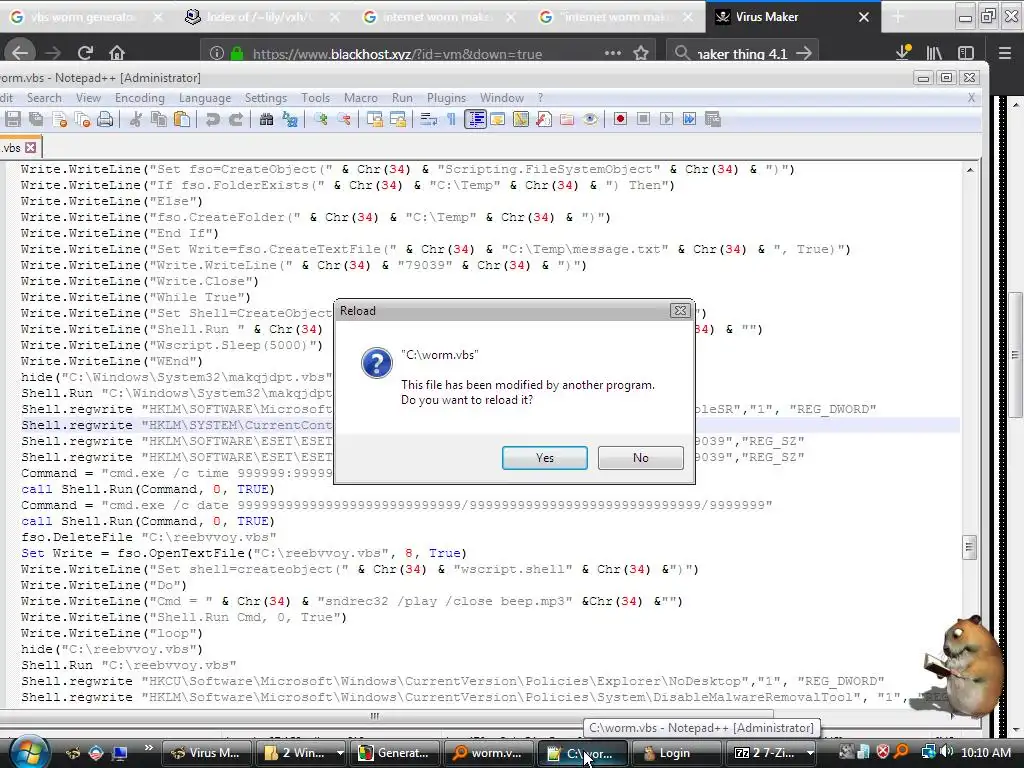
Task: Click the Paste clipboard icon
Action: click(182, 120)
